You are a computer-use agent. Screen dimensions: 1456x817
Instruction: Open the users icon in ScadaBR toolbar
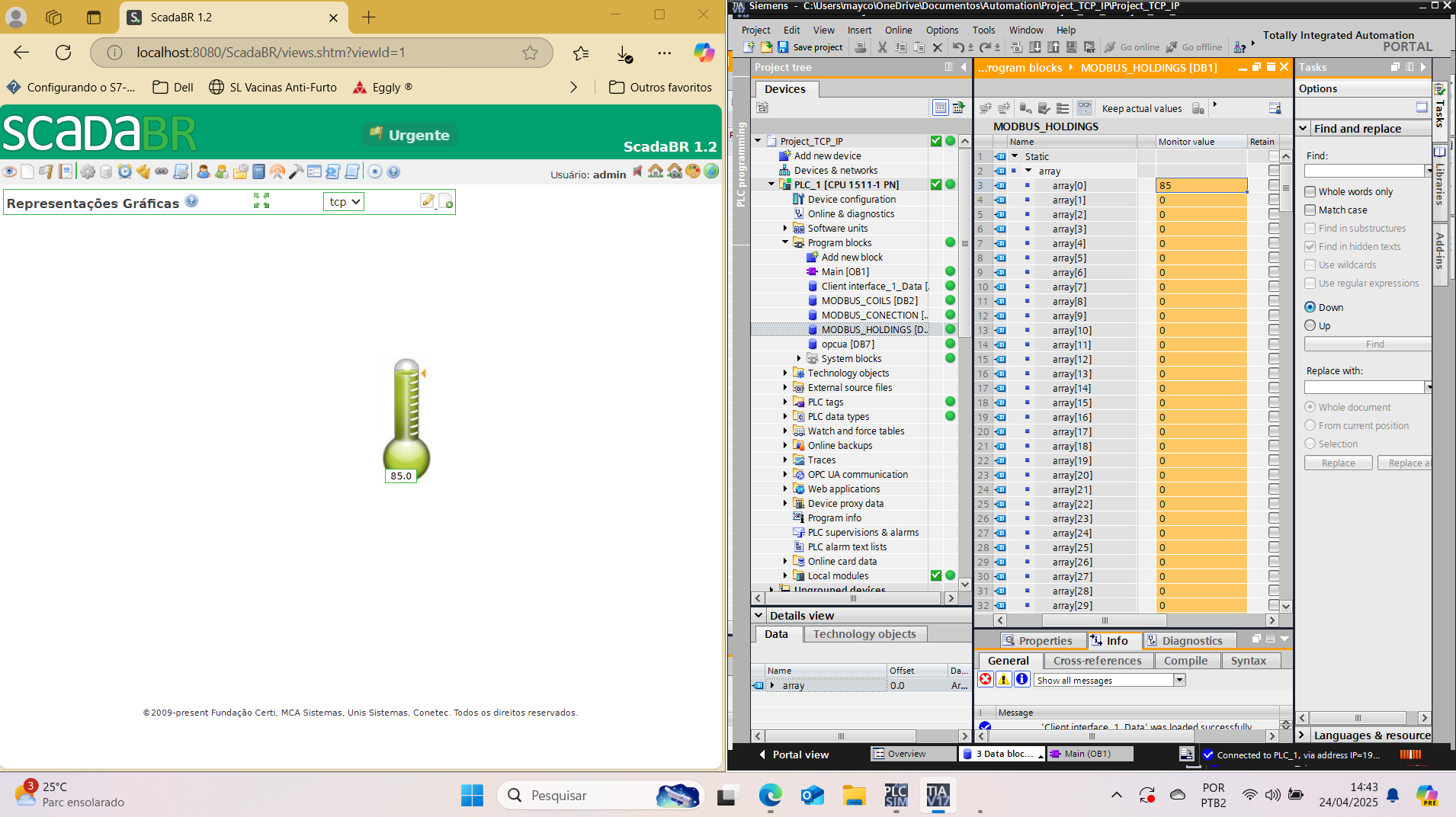[204, 171]
